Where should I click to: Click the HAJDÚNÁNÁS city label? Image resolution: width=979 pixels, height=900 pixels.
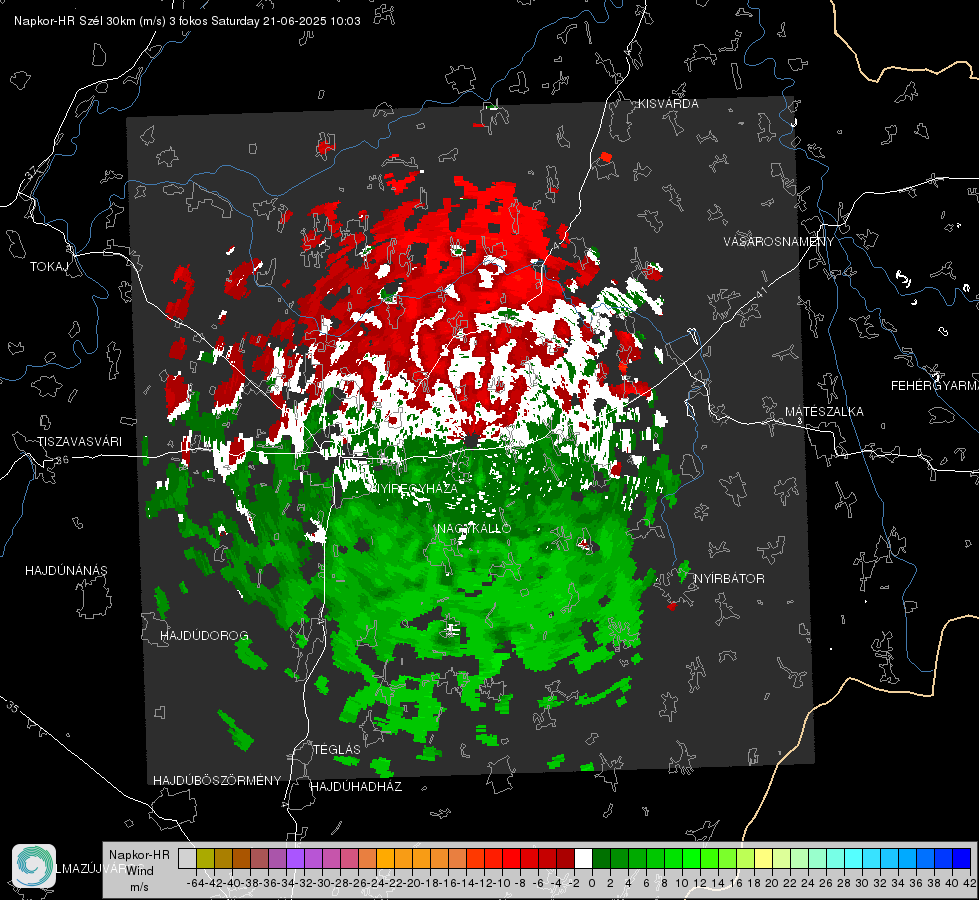coord(66,570)
